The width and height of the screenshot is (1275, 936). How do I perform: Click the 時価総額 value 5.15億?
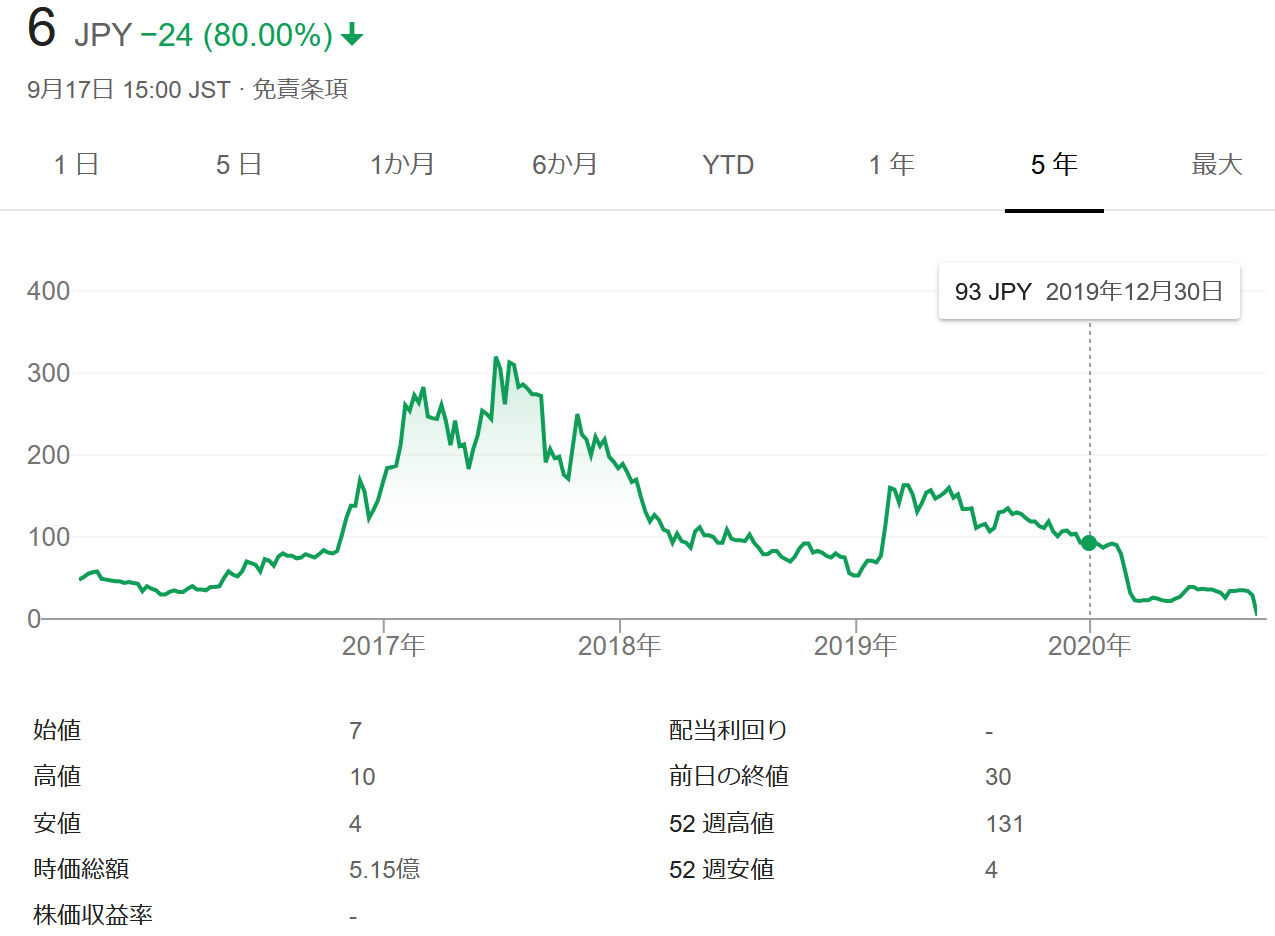pyautogui.click(x=385, y=869)
